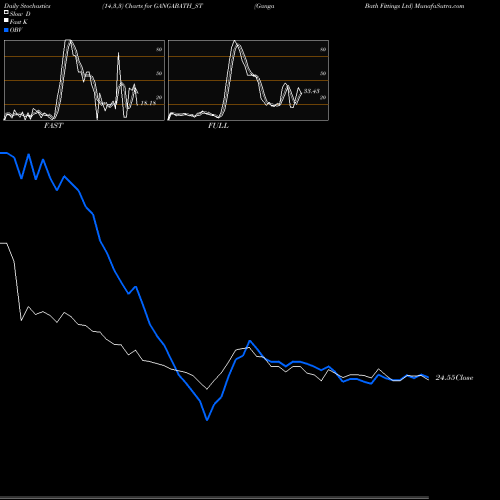Click the 'GANGABATH_ST' chart title text
The height and width of the screenshot is (500, 500).
(178, 6)
